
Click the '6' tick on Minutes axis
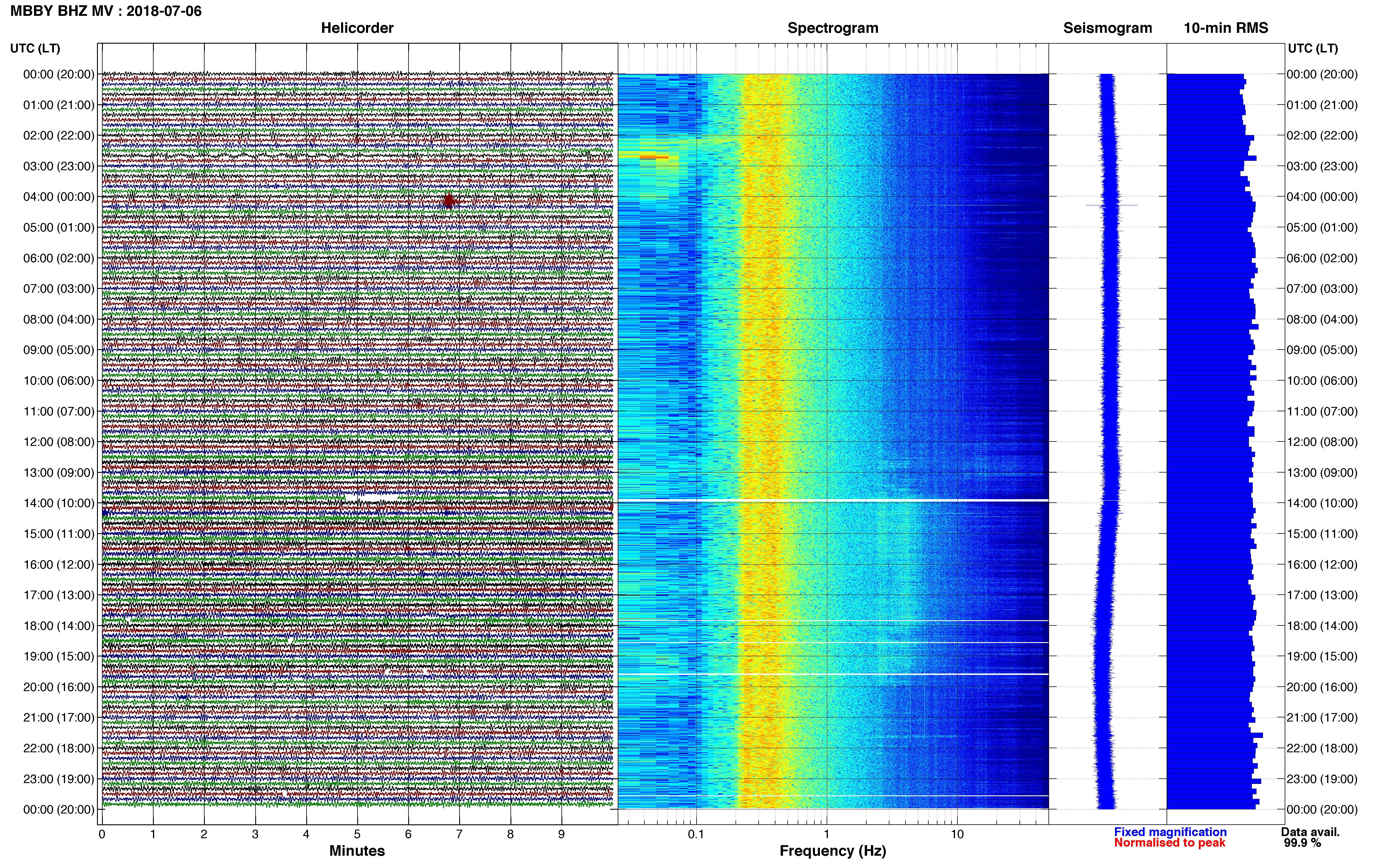click(x=408, y=834)
